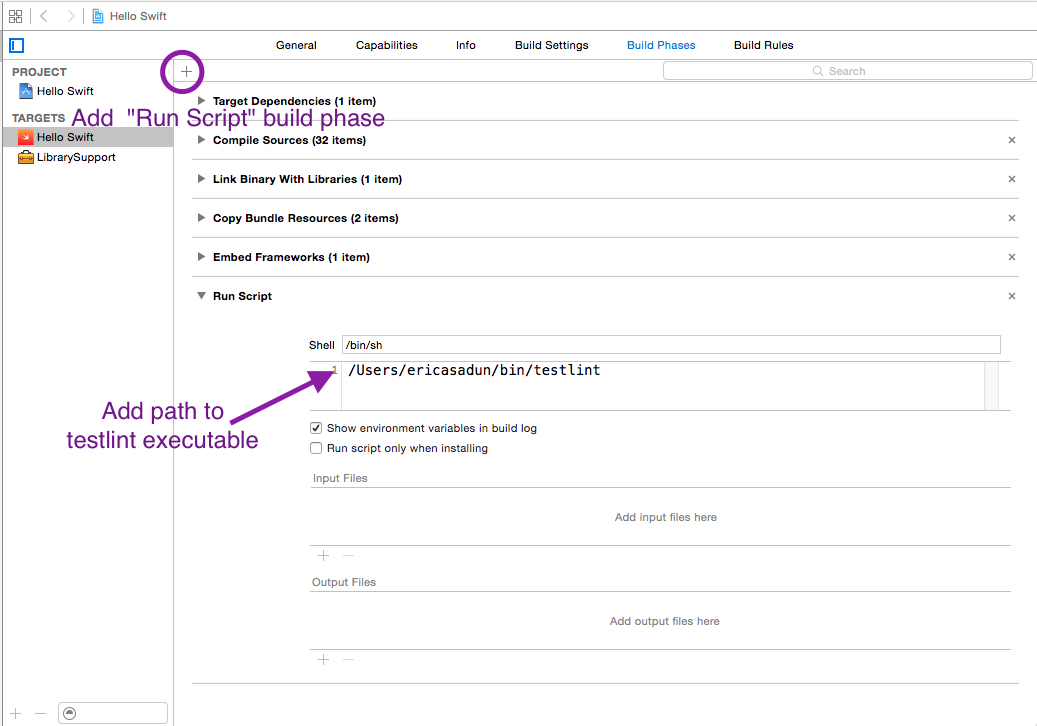Viewport: 1037px width, 726px height.
Task: Uncheck Show environment variables in build log
Action: 316,428
